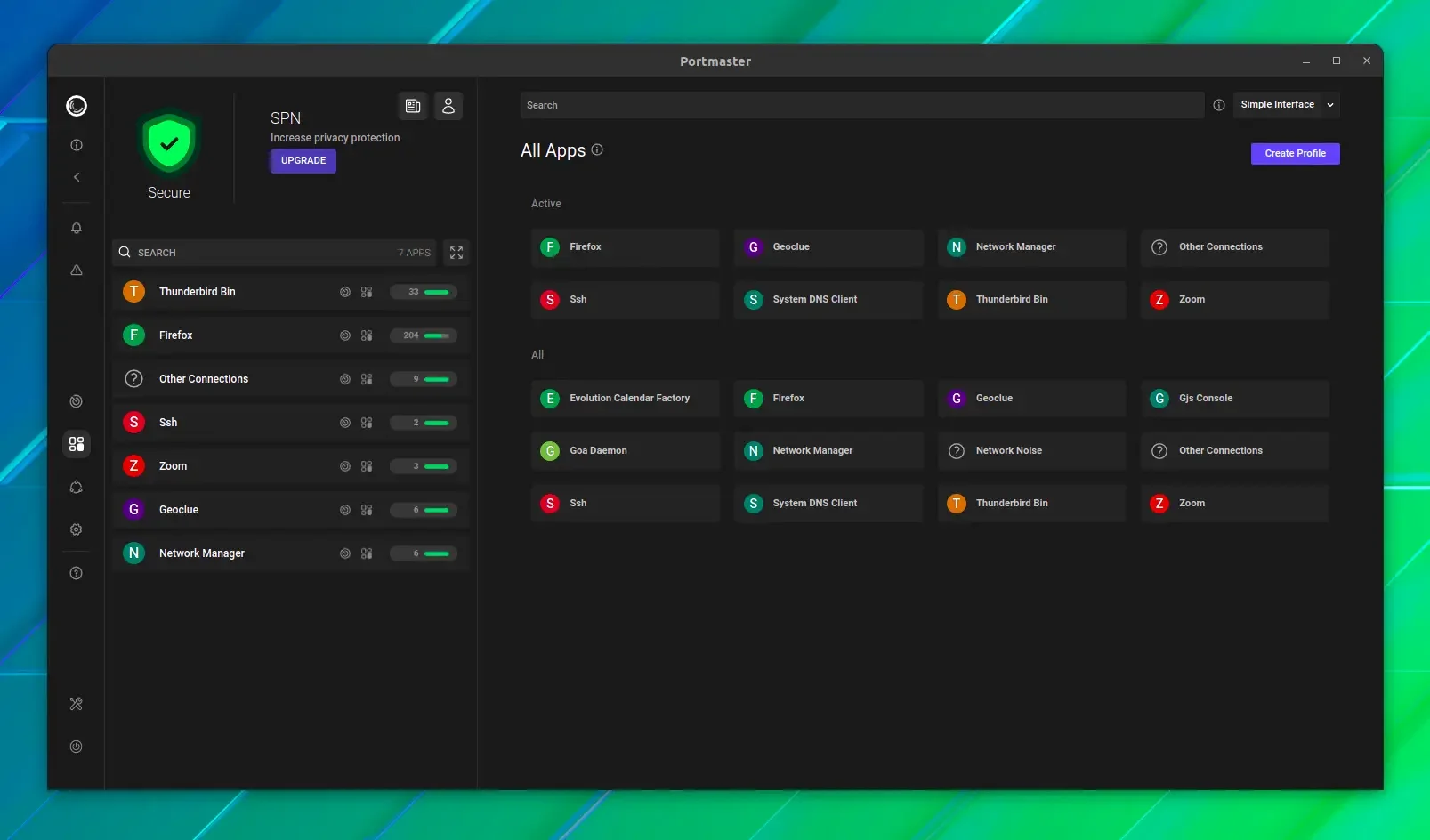
Task: Open the Ssh card under Active
Action: coord(626,300)
